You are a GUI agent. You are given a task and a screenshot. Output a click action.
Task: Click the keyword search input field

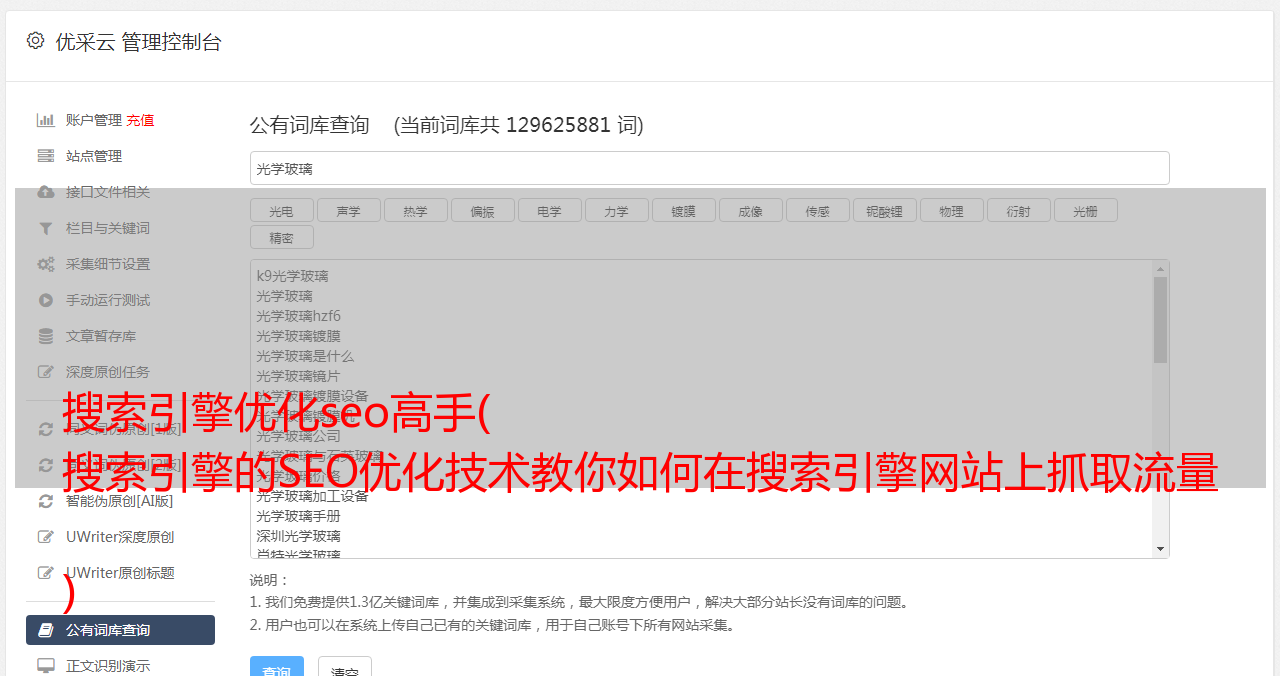coord(709,168)
